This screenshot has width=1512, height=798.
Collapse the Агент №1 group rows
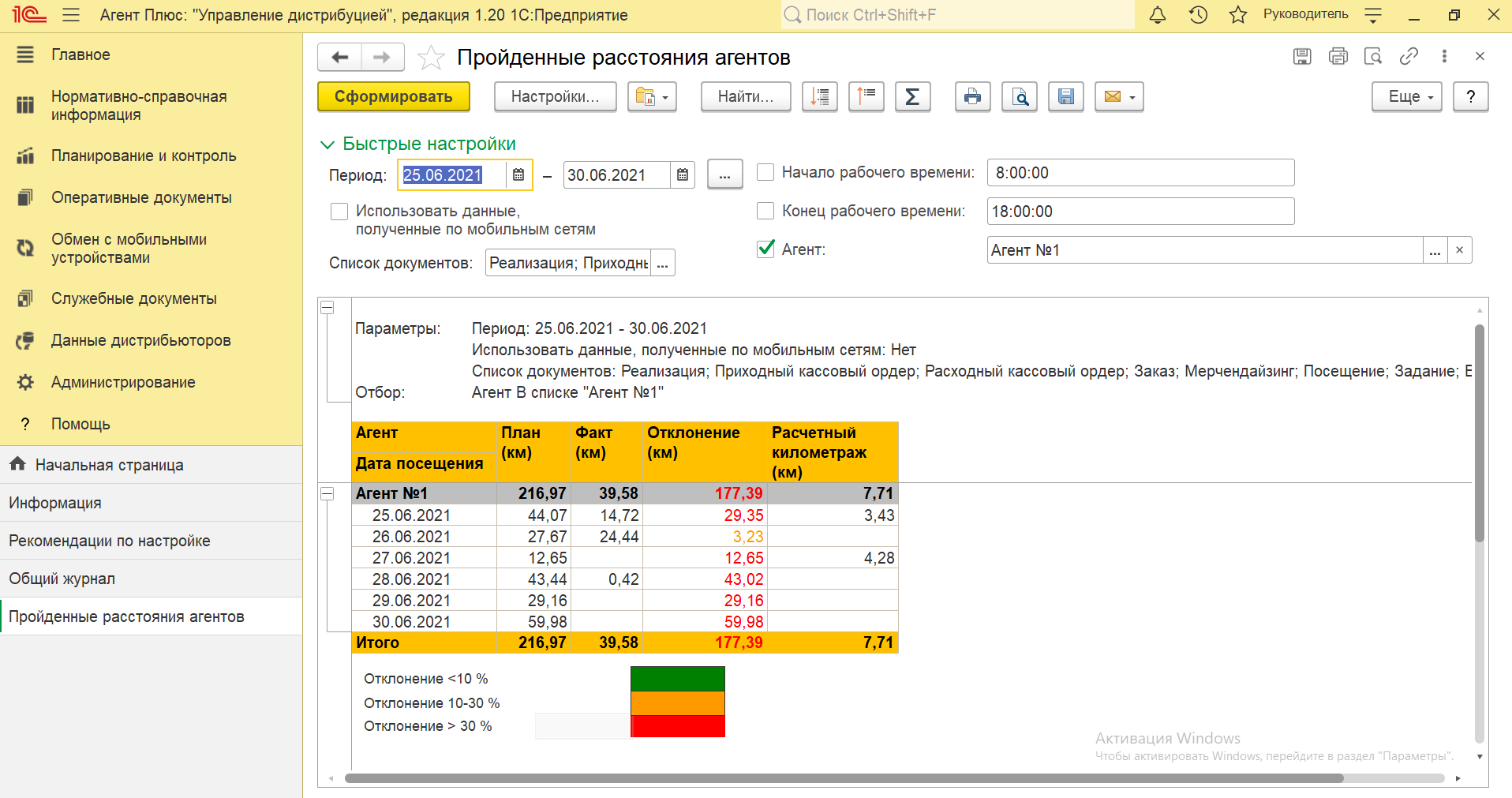(327, 493)
